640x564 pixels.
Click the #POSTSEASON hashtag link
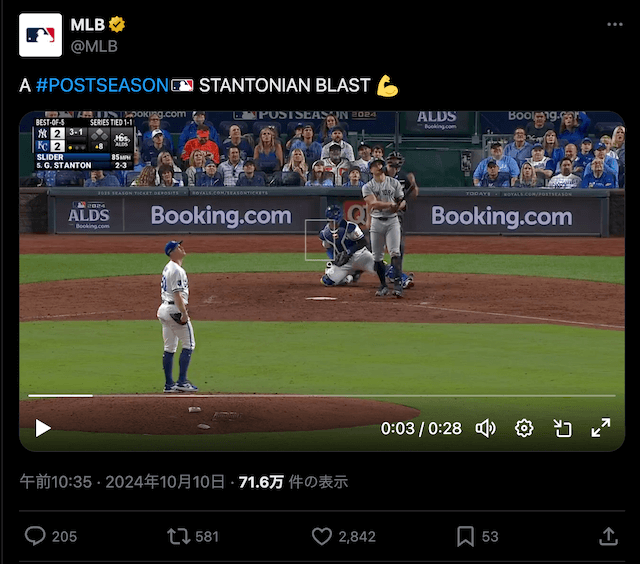(x=102, y=85)
